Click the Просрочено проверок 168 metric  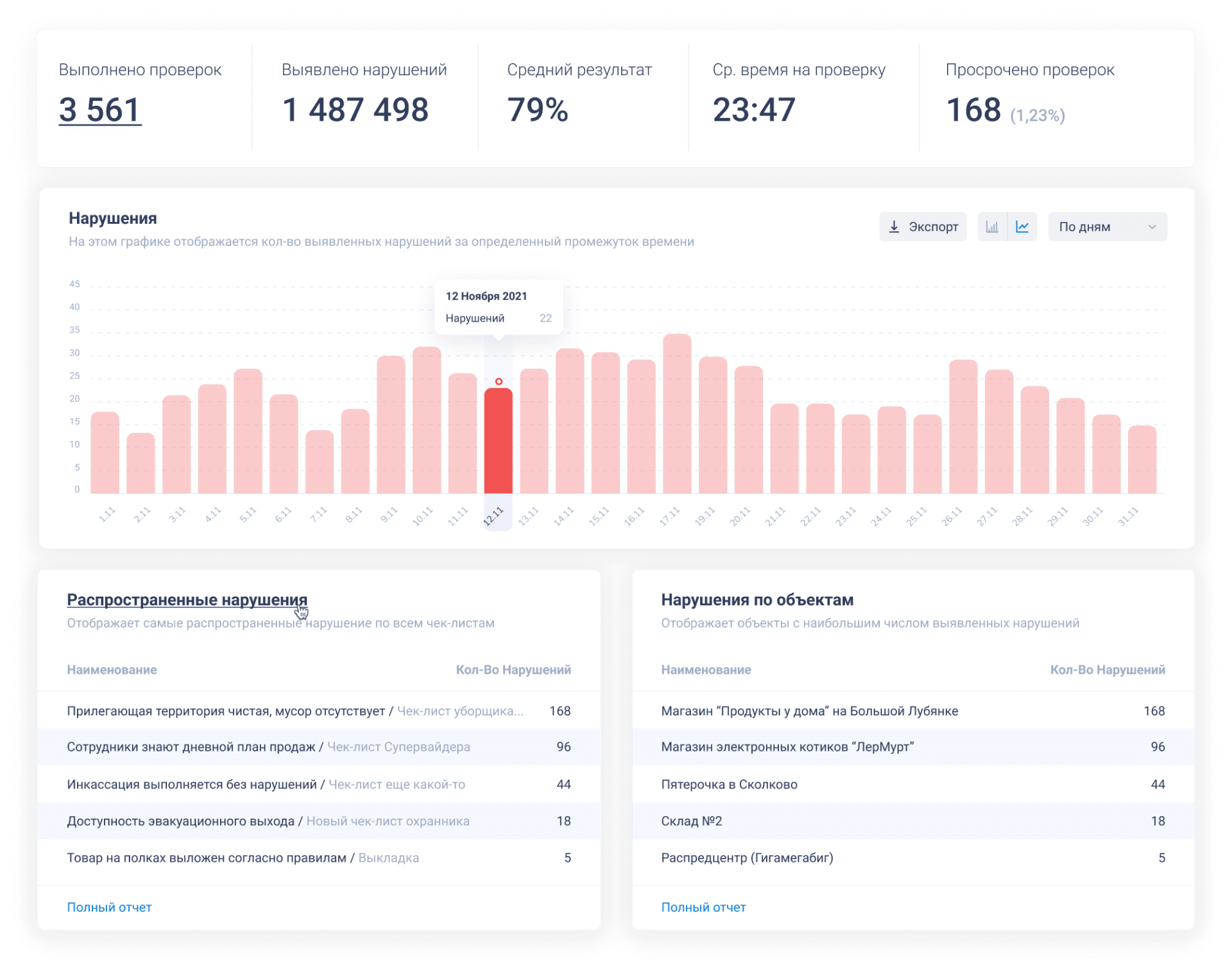pos(973,110)
